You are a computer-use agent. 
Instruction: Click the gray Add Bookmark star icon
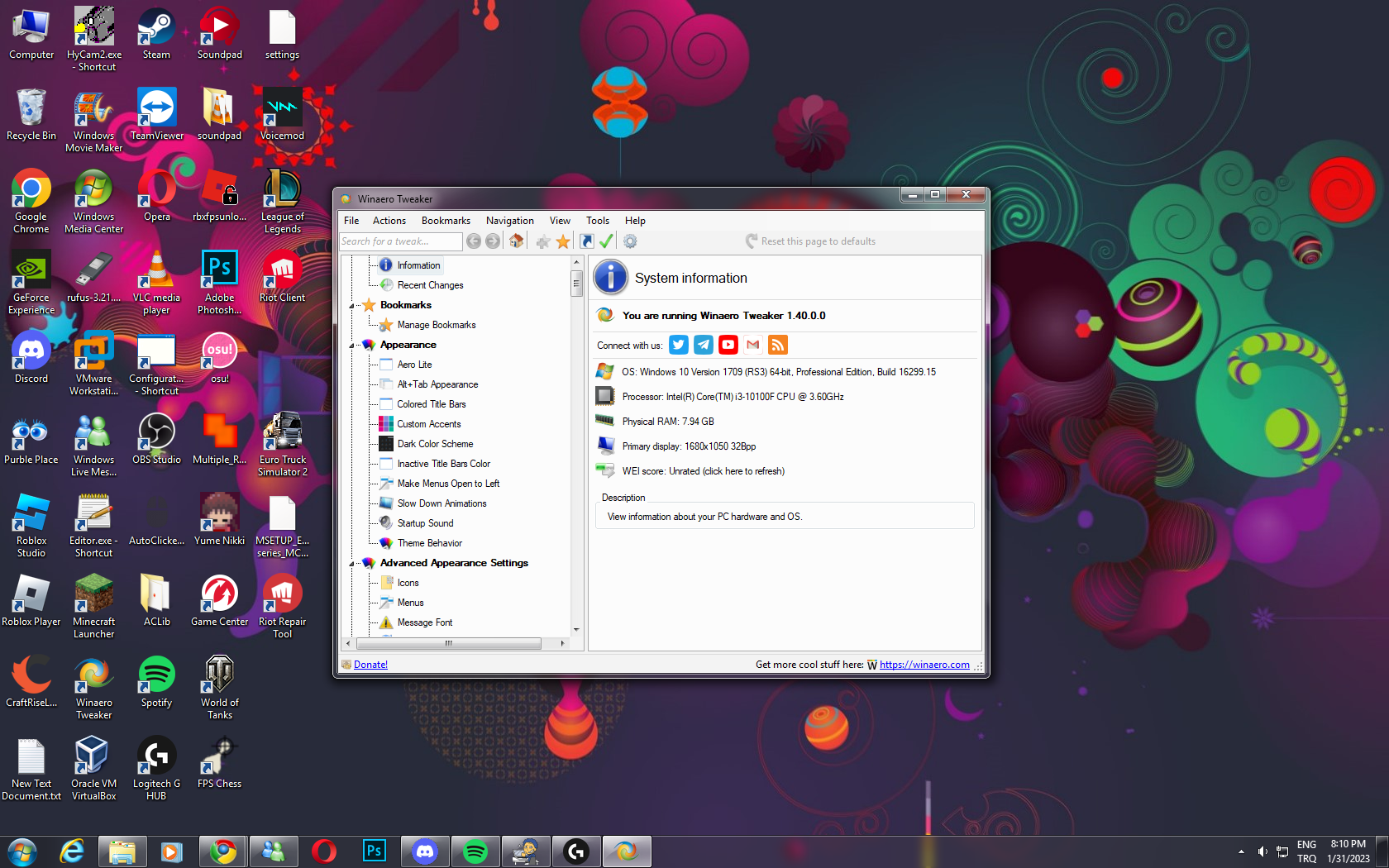pyautogui.click(x=543, y=241)
